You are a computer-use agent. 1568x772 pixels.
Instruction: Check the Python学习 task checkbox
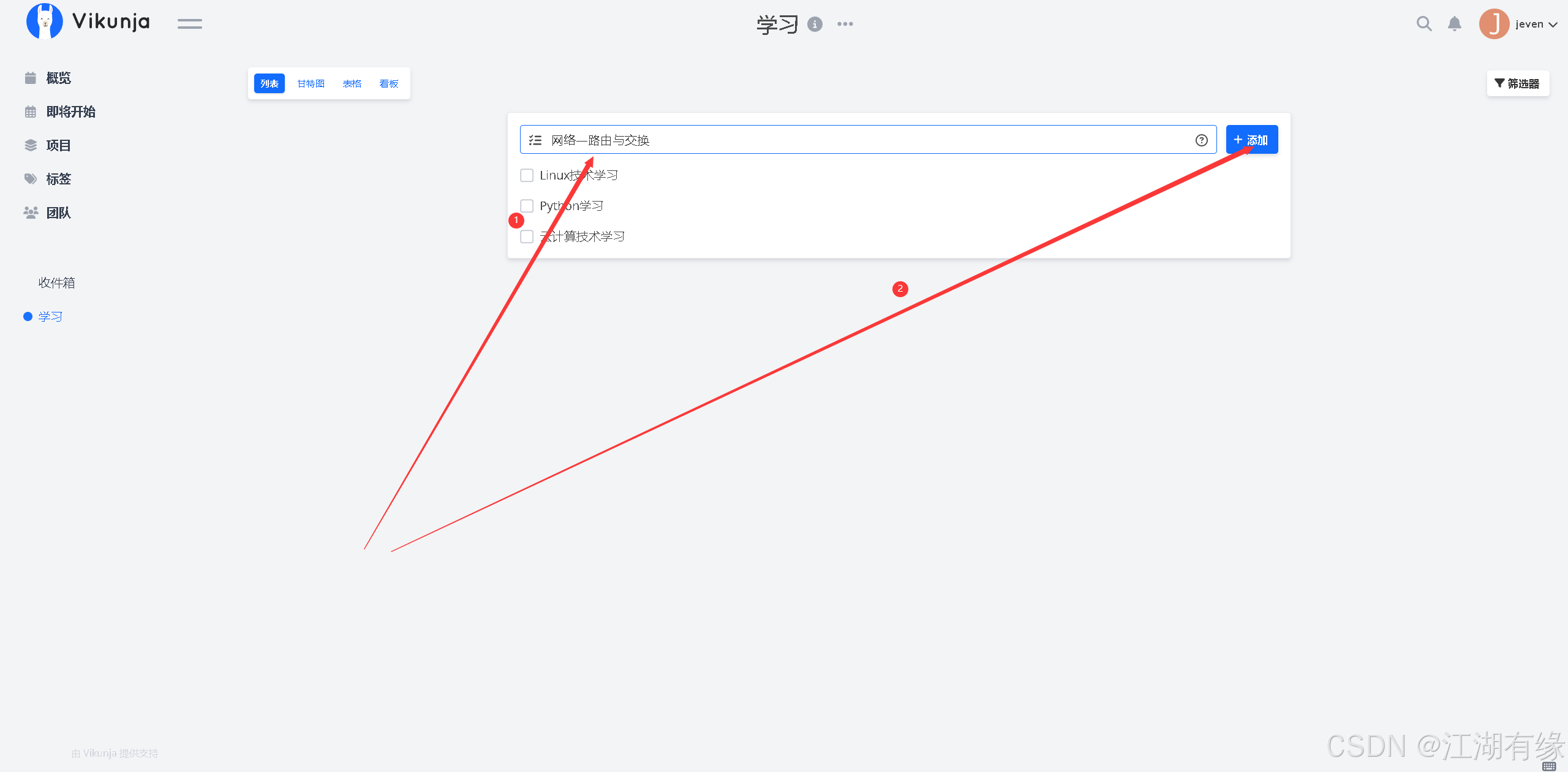tap(527, 206)
